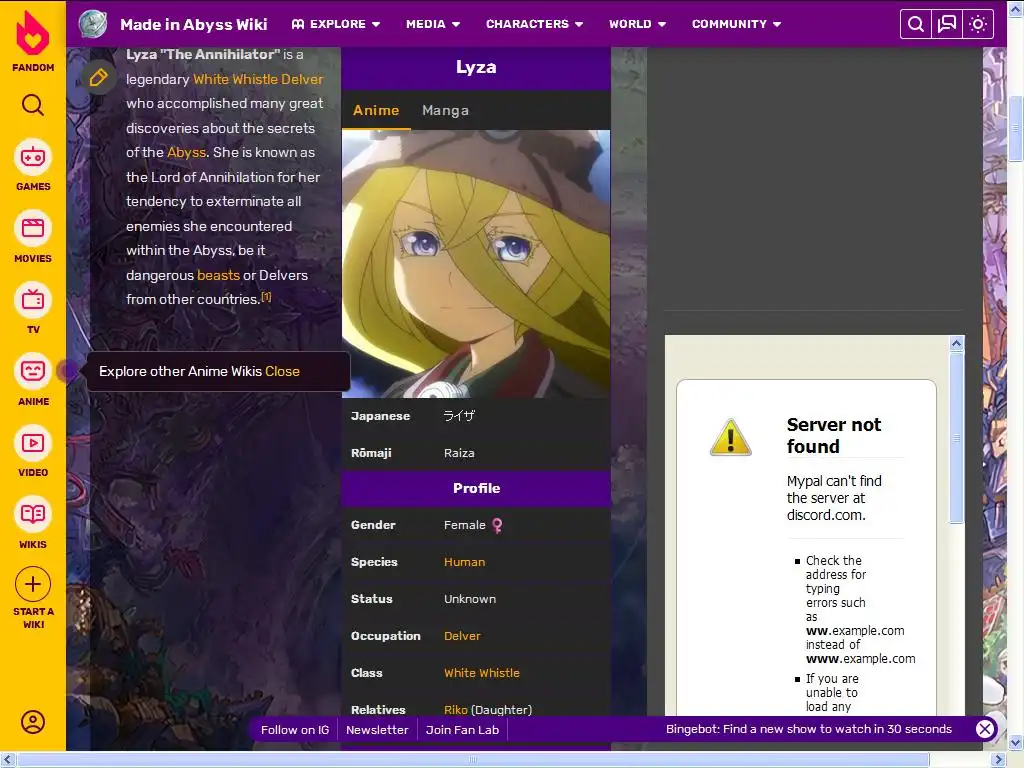1024x768 pixels.
Task: Follow the Human species link
Action: pyautogui.click(x=464, y=562)
